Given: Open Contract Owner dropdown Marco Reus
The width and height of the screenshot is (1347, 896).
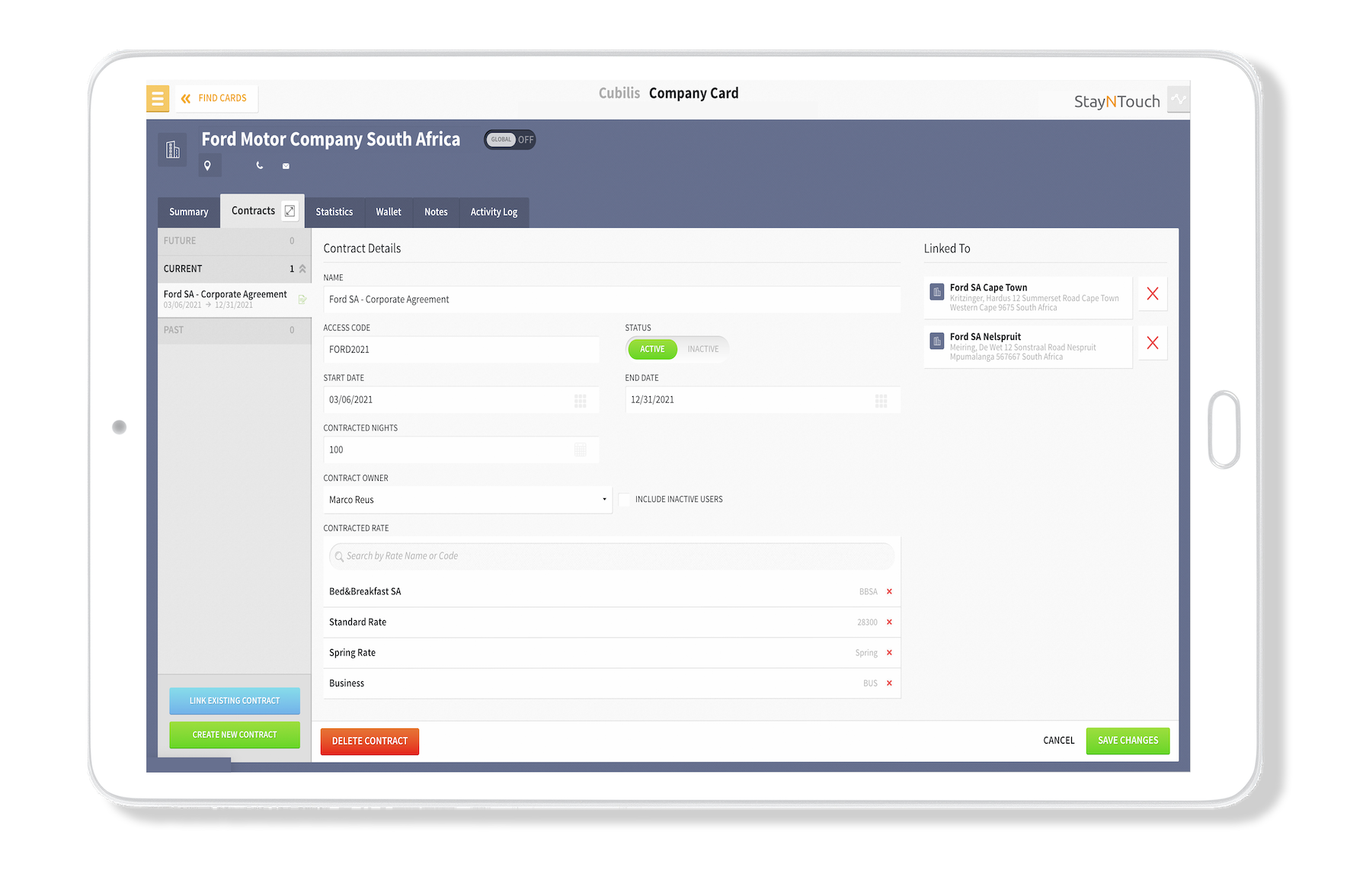Looking at the screenshot, I should coord(467,500).
